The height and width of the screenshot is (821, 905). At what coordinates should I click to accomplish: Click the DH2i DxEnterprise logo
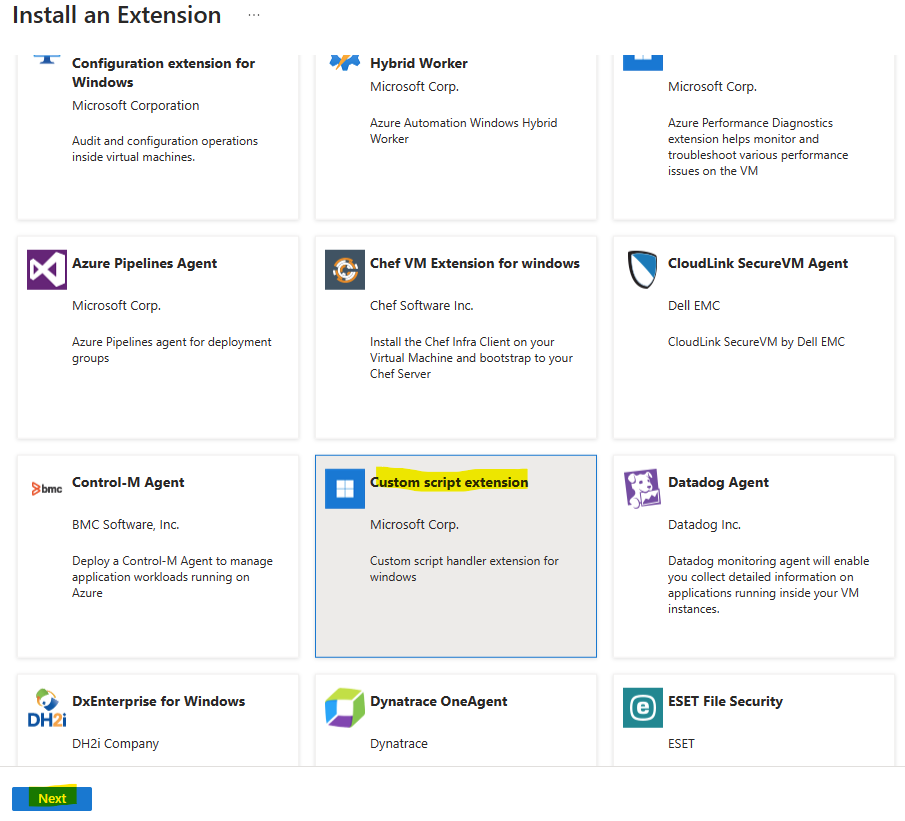[47, 708]
